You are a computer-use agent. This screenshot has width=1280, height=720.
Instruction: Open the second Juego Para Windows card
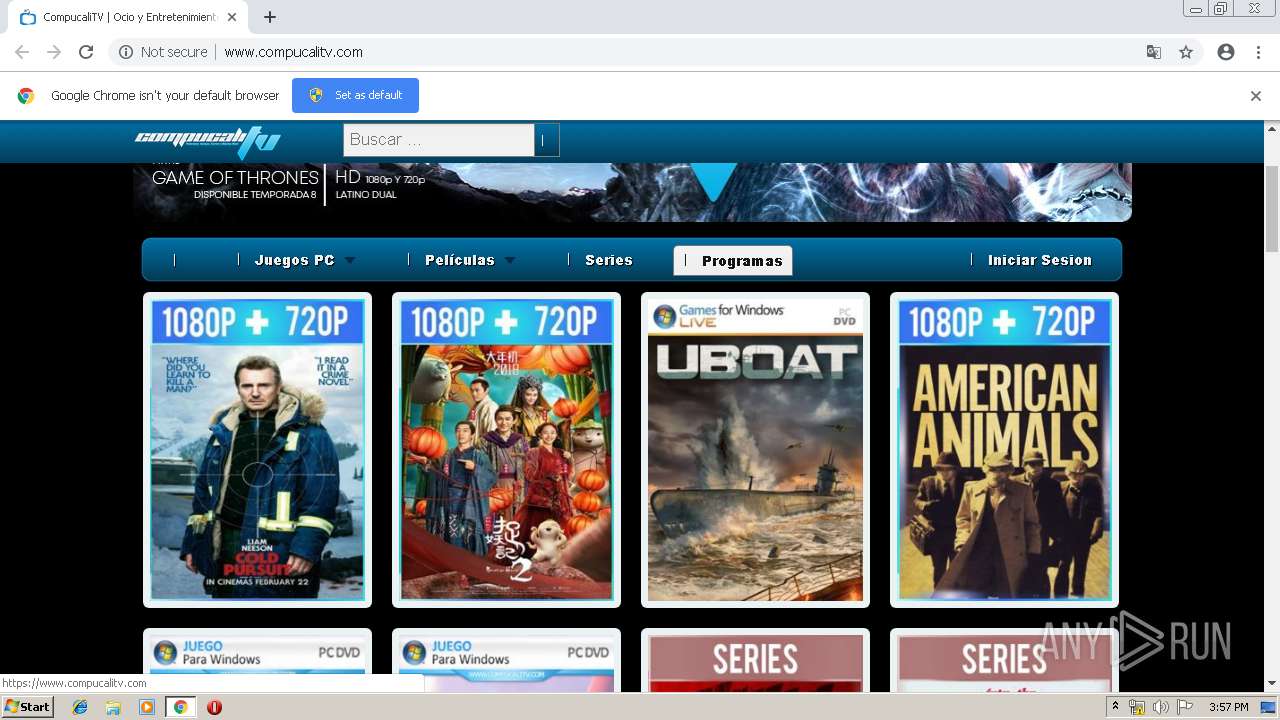(506, 660)
